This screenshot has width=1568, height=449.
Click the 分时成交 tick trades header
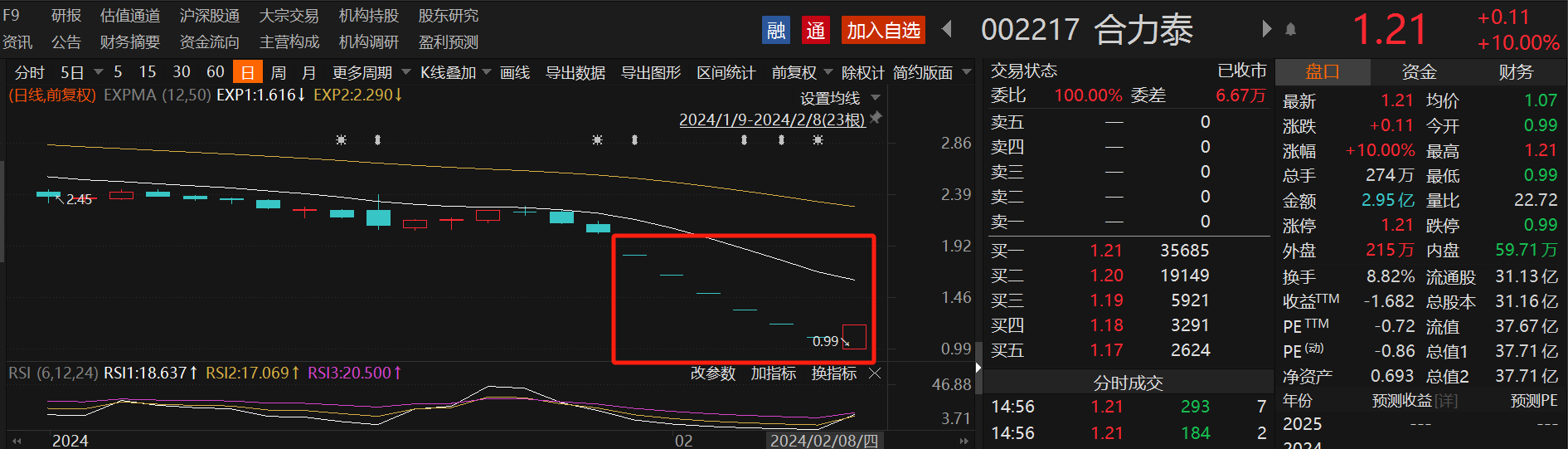(x=1128, y=383)
